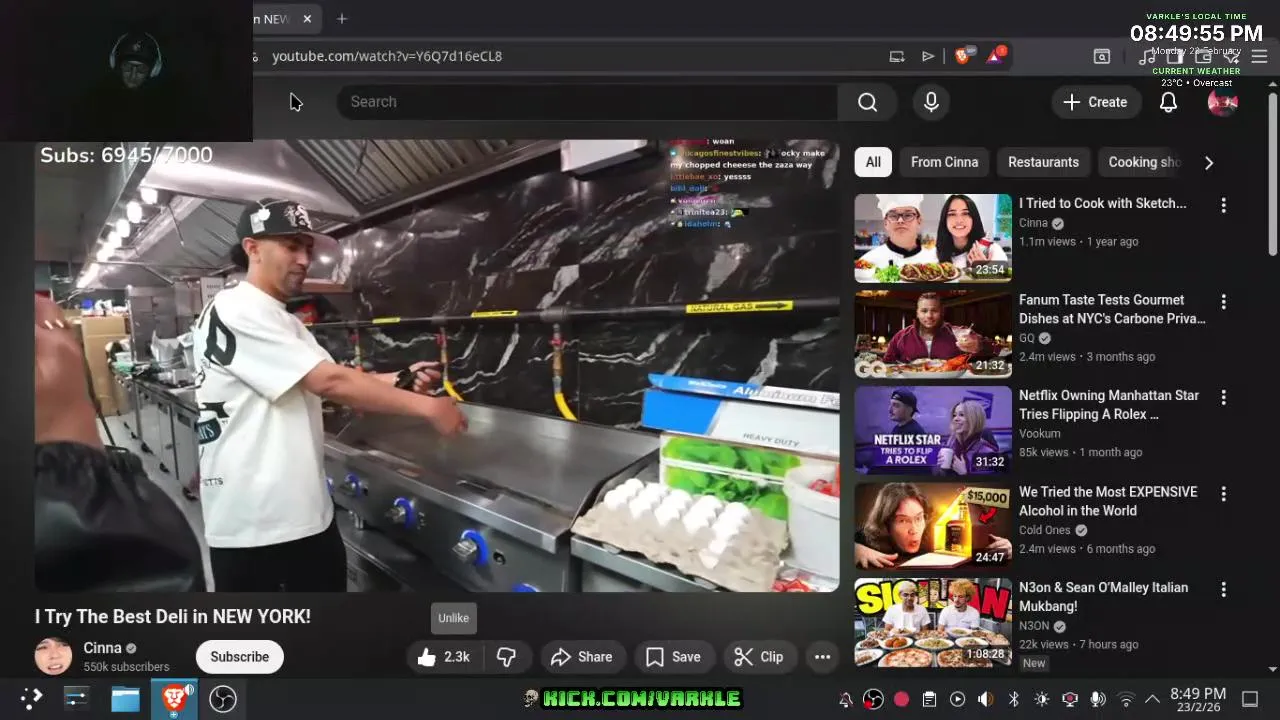Viewport: 1280px width, 720px height.
Task: Click the show desktop button in taskbar
Action: click(1250, 699)
